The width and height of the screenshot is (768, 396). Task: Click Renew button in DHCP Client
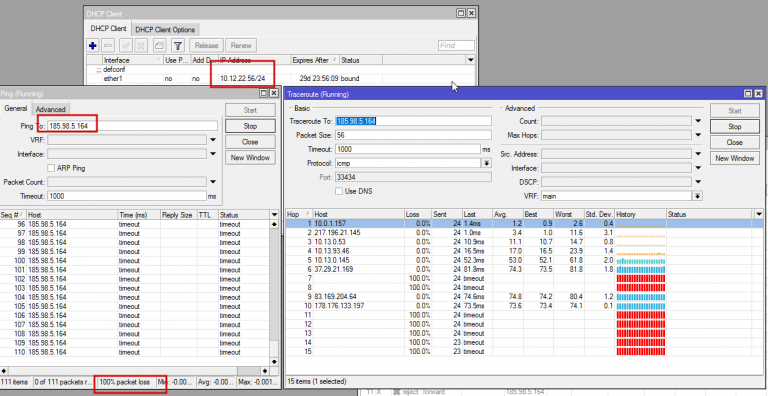241,46
